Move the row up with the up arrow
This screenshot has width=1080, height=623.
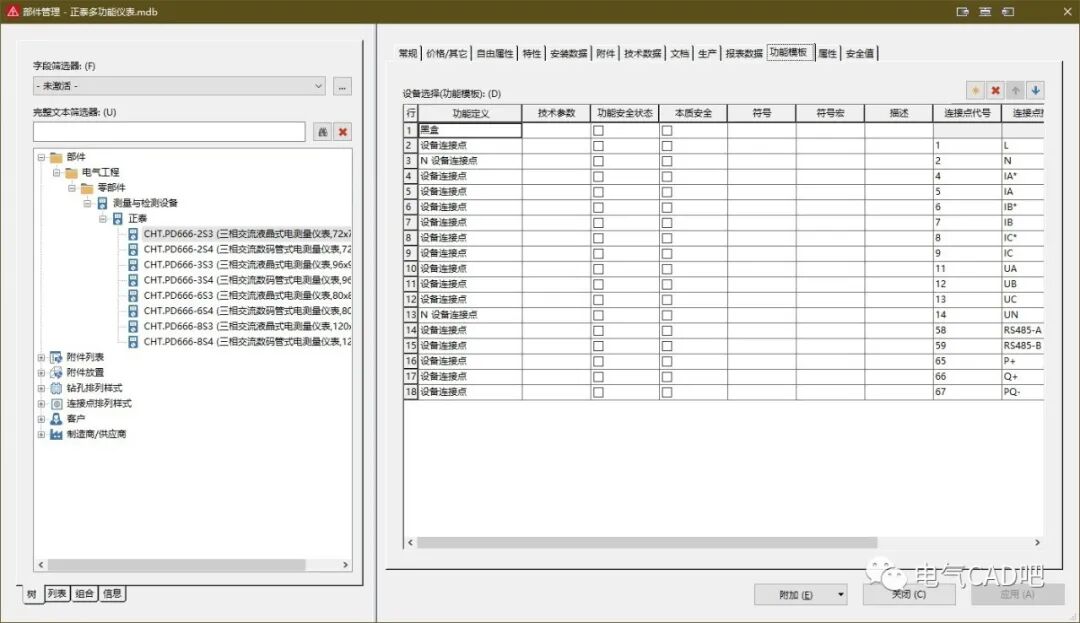[x=1015, y=90]
